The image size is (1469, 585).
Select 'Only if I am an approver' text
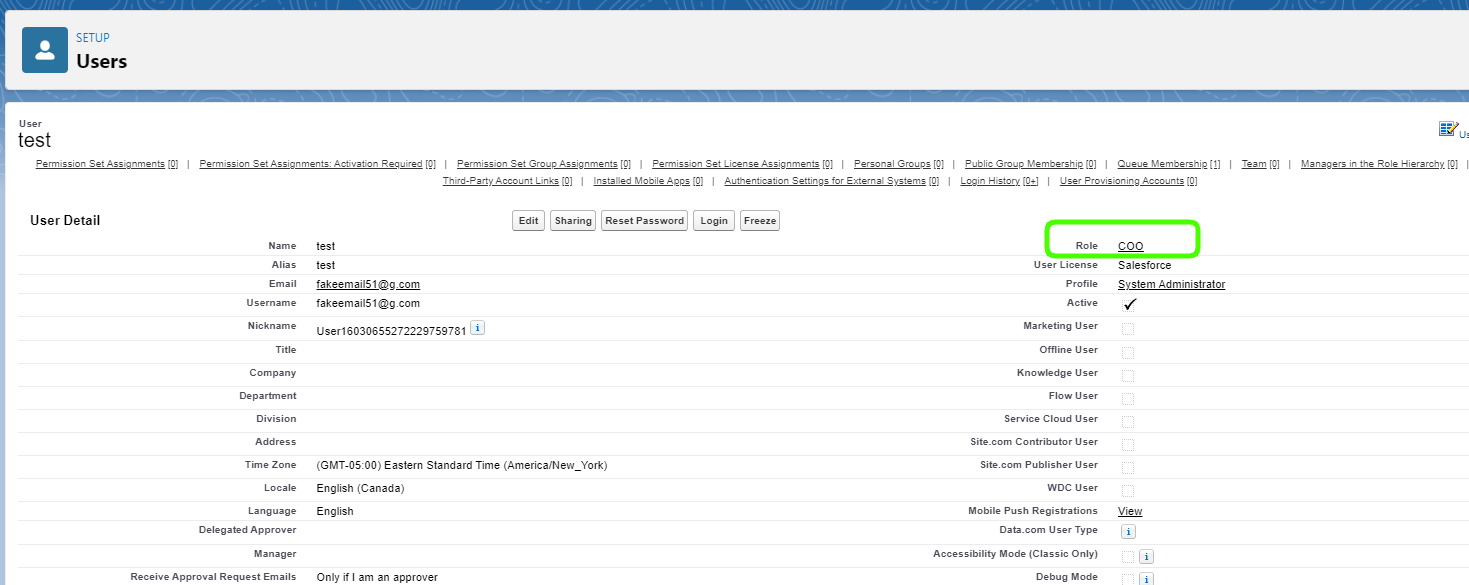[377, 577]
